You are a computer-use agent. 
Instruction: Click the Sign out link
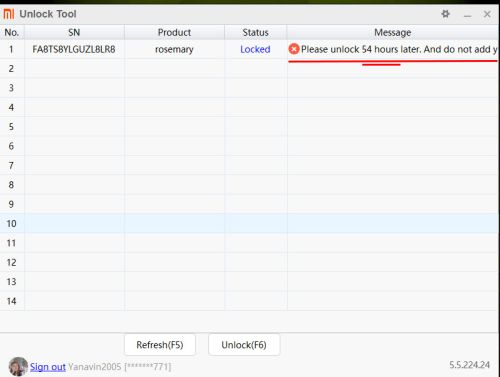point(48,367)
